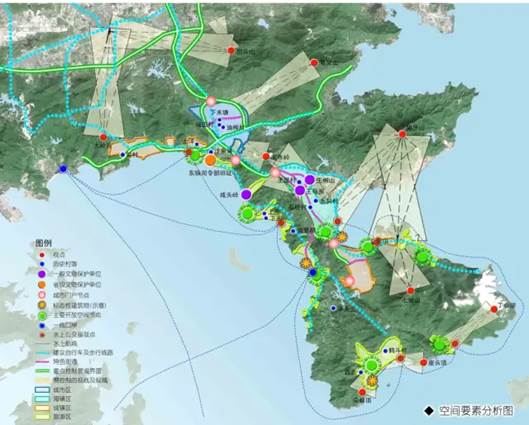Click the orange legend circle for 省级文物保护单位
The width and height of the screenshot is (529, 425).
coord(42,284)
